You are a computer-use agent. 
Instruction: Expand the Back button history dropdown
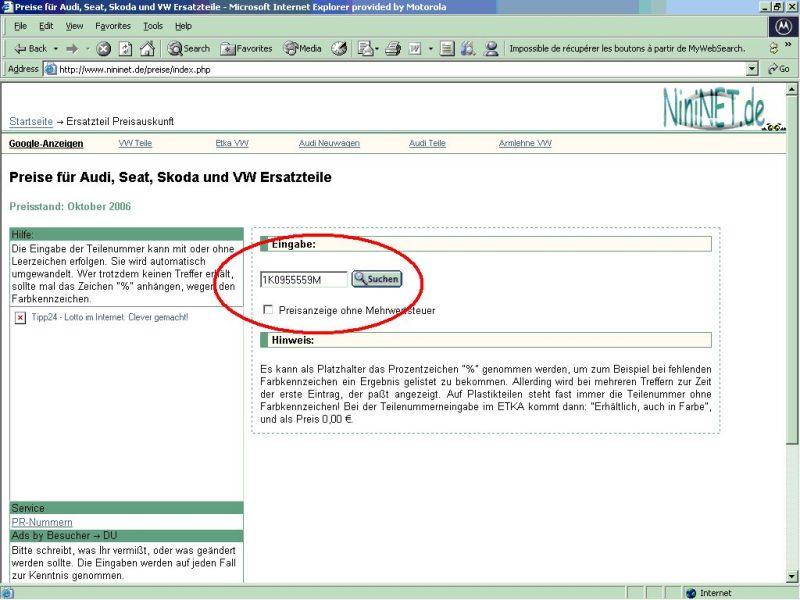[56, 49]
